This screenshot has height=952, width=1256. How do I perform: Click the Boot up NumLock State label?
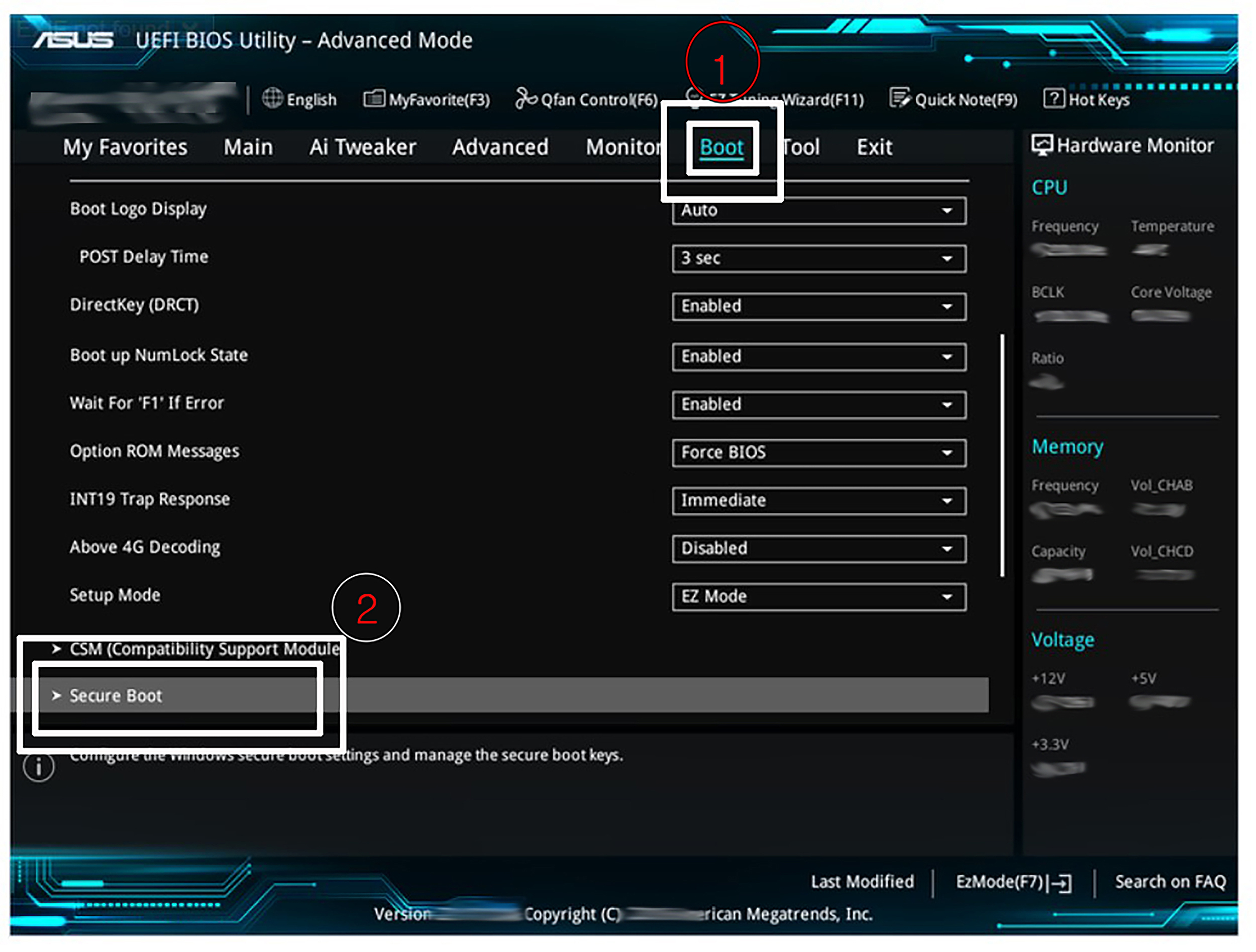[159, 355]
